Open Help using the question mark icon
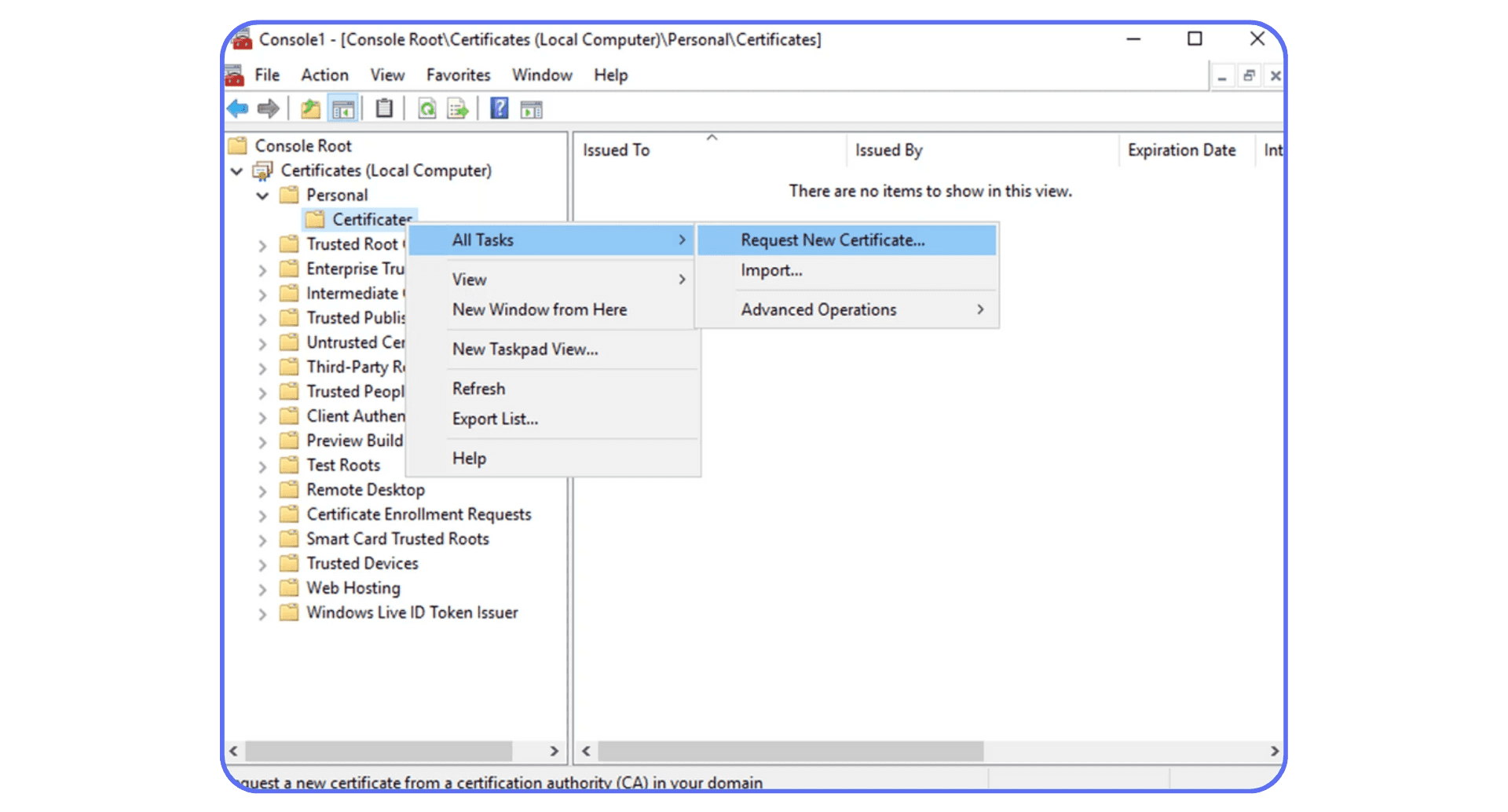This screenshot has height=812, width=1508. click(499, 108)
